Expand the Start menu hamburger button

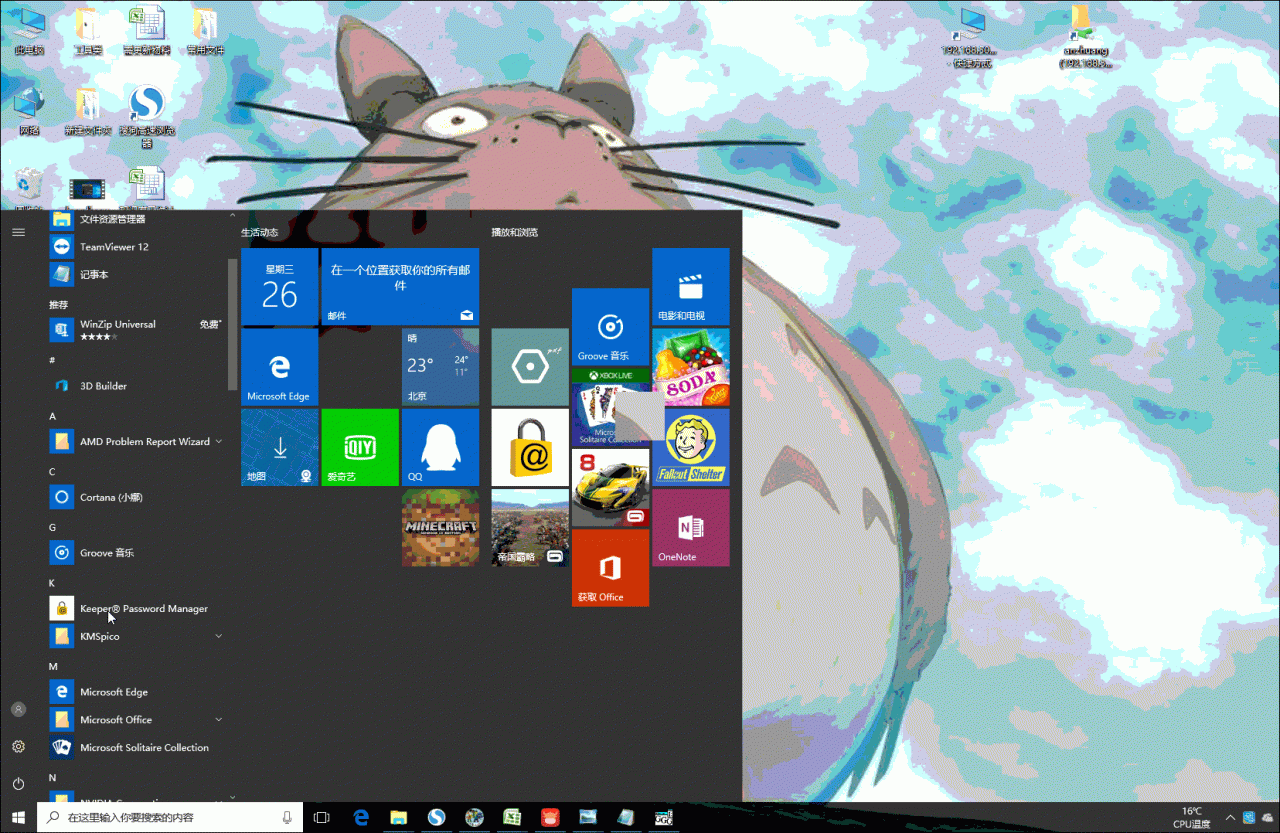click(x=18, y=232)
